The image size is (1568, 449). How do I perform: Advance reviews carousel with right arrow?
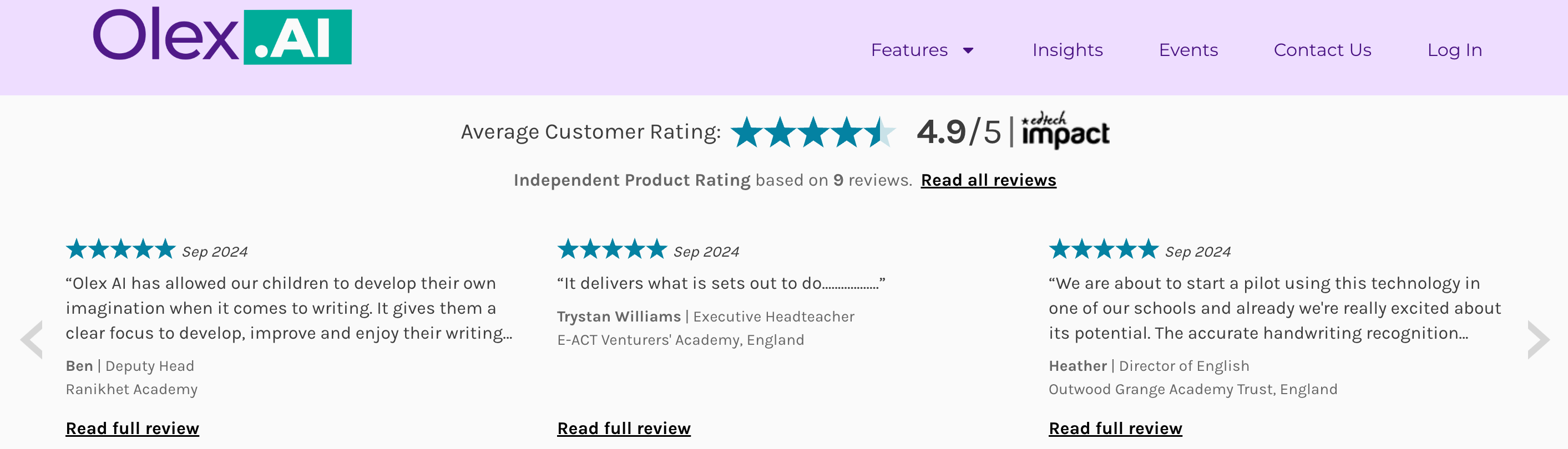(x=1538, y=339)
